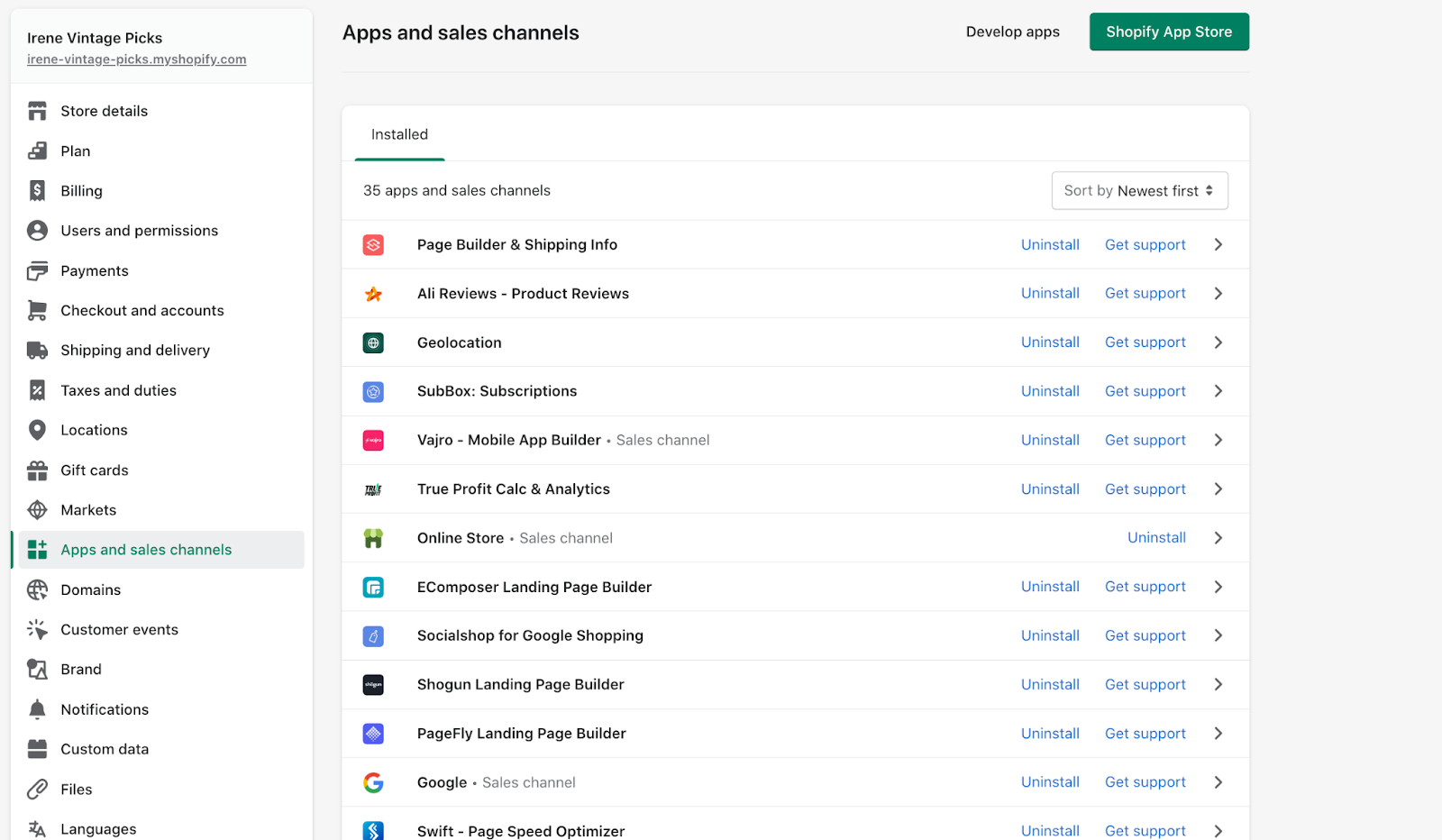Click the Develop apps link
The width and height of the screenshot is (1442, 840).
point(1012,32)
